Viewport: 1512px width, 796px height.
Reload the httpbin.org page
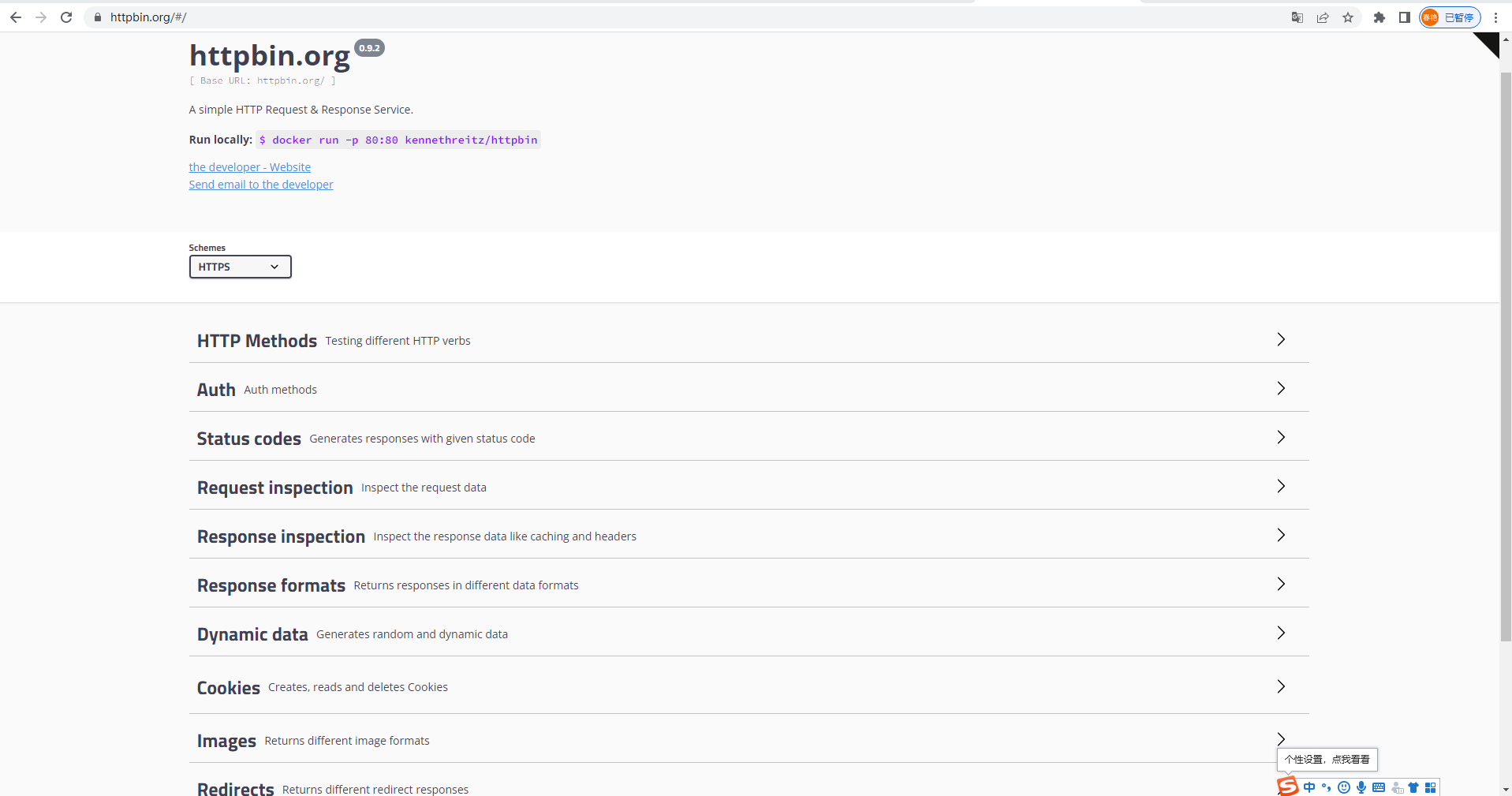click(x=66, y=17)
